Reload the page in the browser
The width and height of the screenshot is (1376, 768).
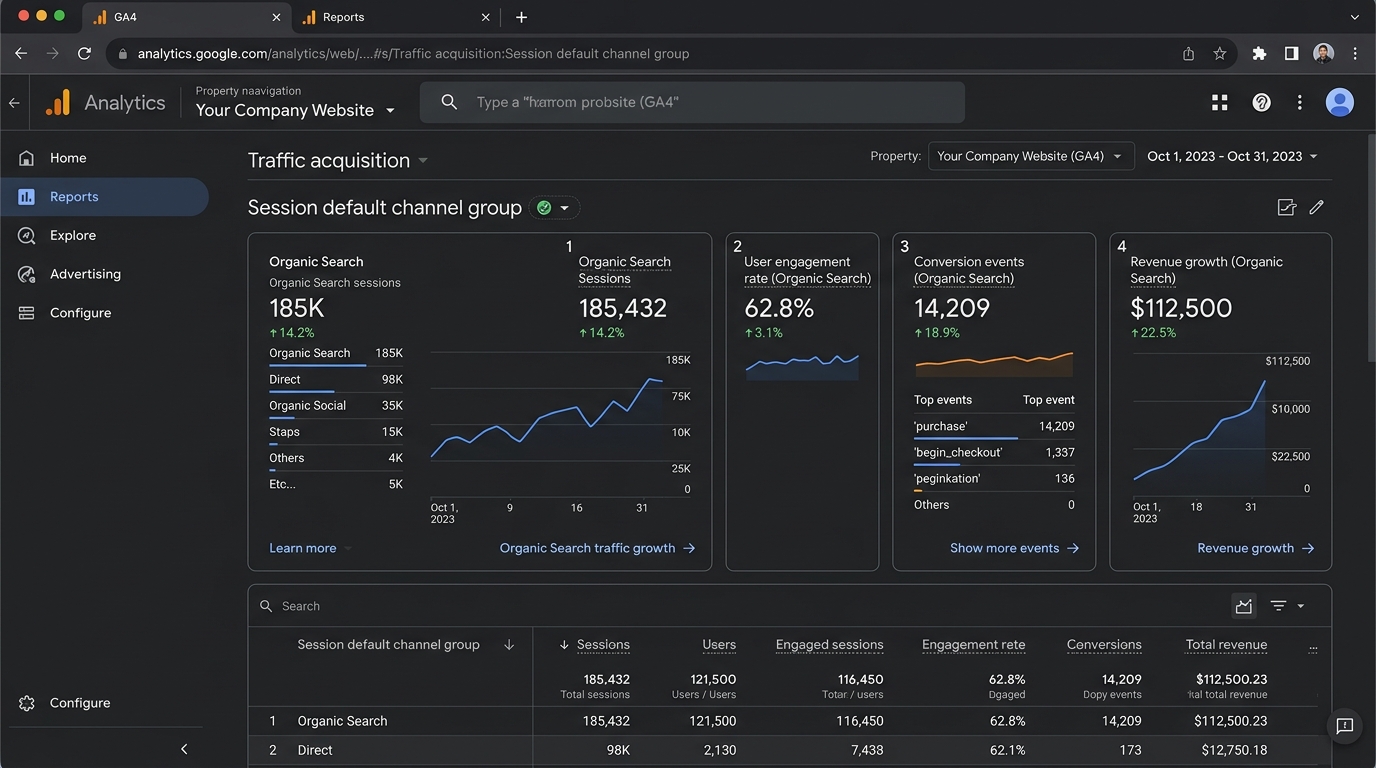[84, 54]
